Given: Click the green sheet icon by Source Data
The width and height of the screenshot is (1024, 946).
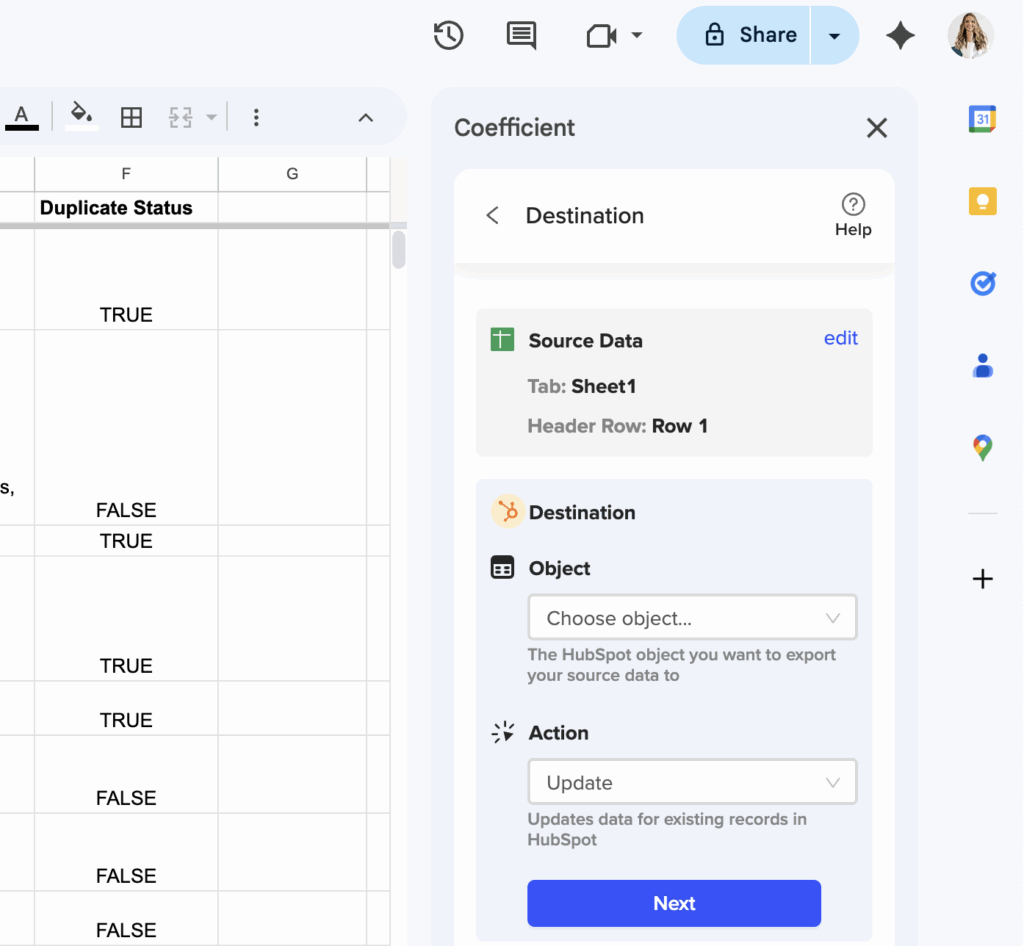Looking at the screenshot, I should coord(502,339).
